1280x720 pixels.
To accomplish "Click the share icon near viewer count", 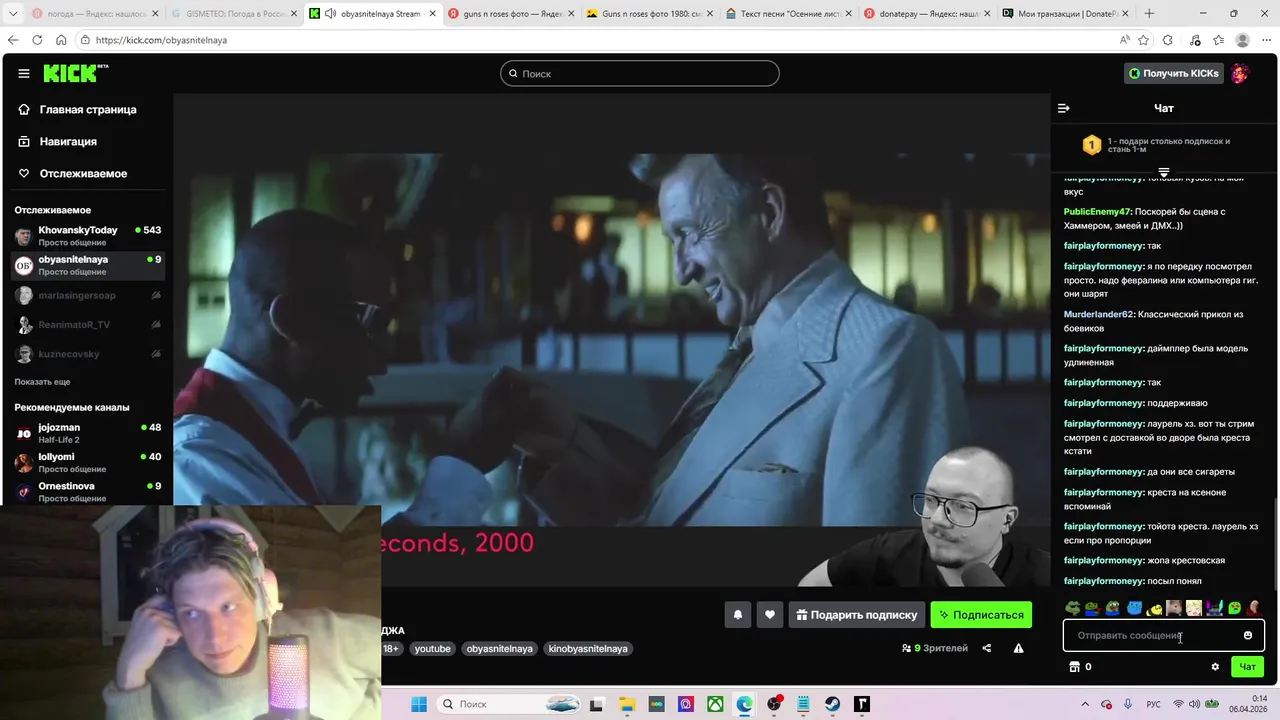I will (987, 648).
